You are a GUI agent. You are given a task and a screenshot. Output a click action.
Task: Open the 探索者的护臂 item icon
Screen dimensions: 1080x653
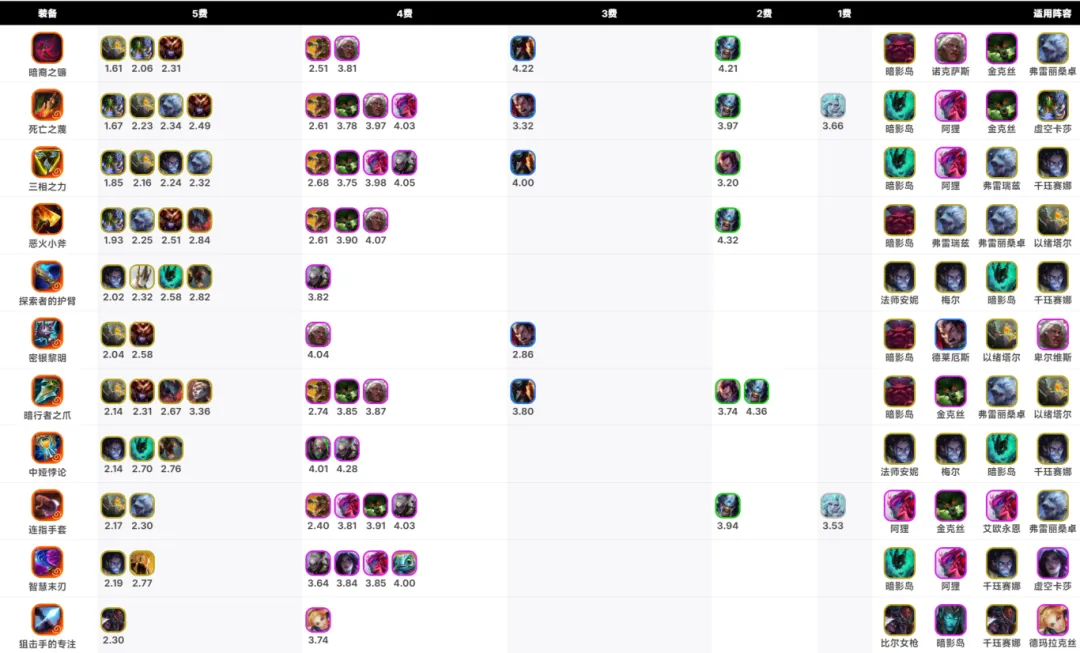(48, 277)
